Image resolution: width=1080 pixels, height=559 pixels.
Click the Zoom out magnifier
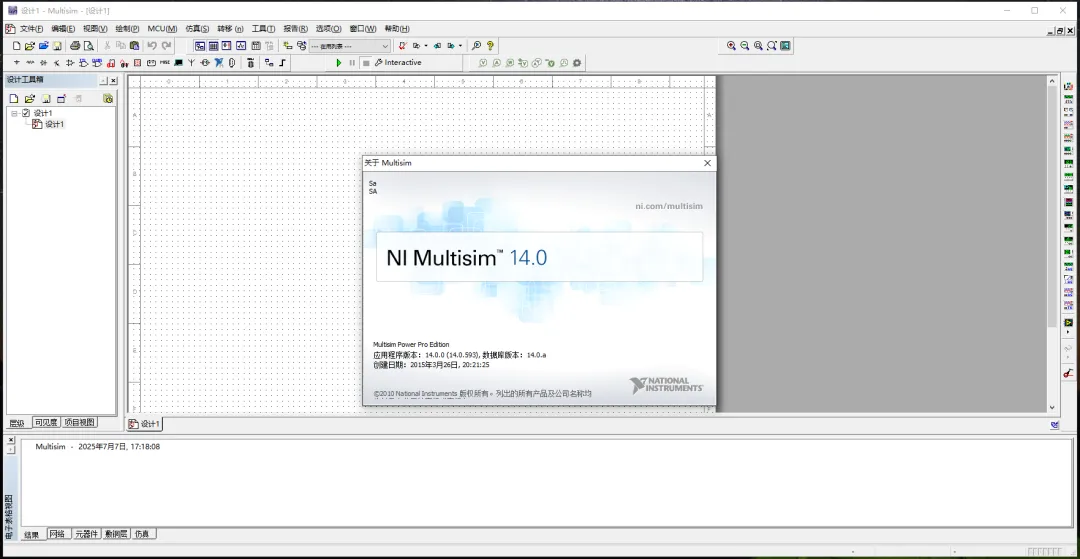[745, 46]
